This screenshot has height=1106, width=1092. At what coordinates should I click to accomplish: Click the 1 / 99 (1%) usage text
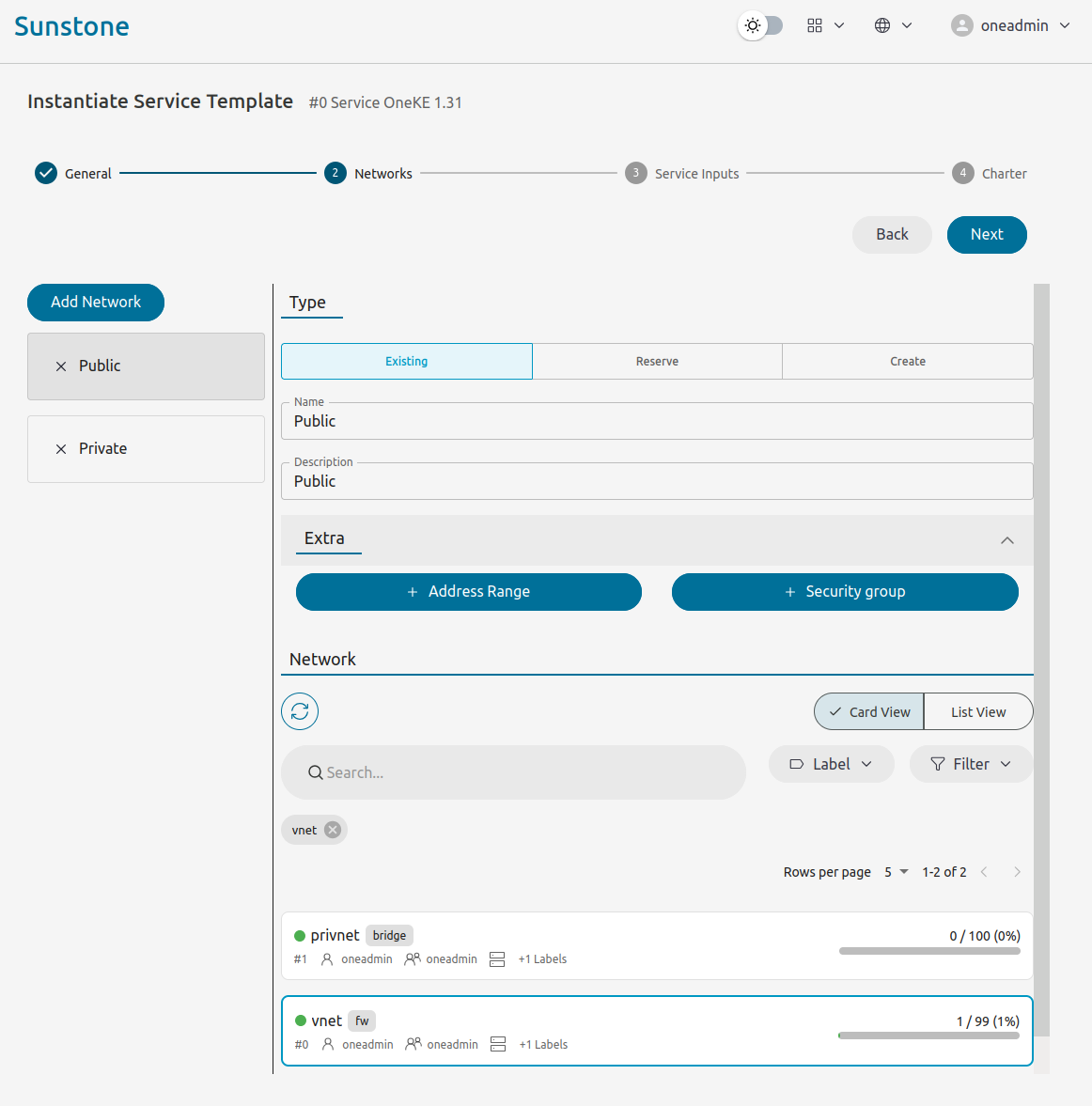[x=988, y=1021]
